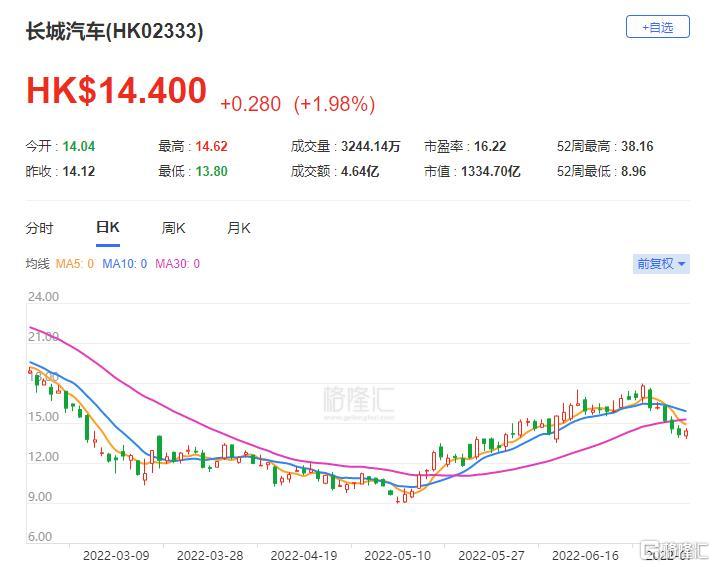The height and width of the screenshot is (567, 715).
Task: Click 市值 value 1334.70亿
Action: 491,172
